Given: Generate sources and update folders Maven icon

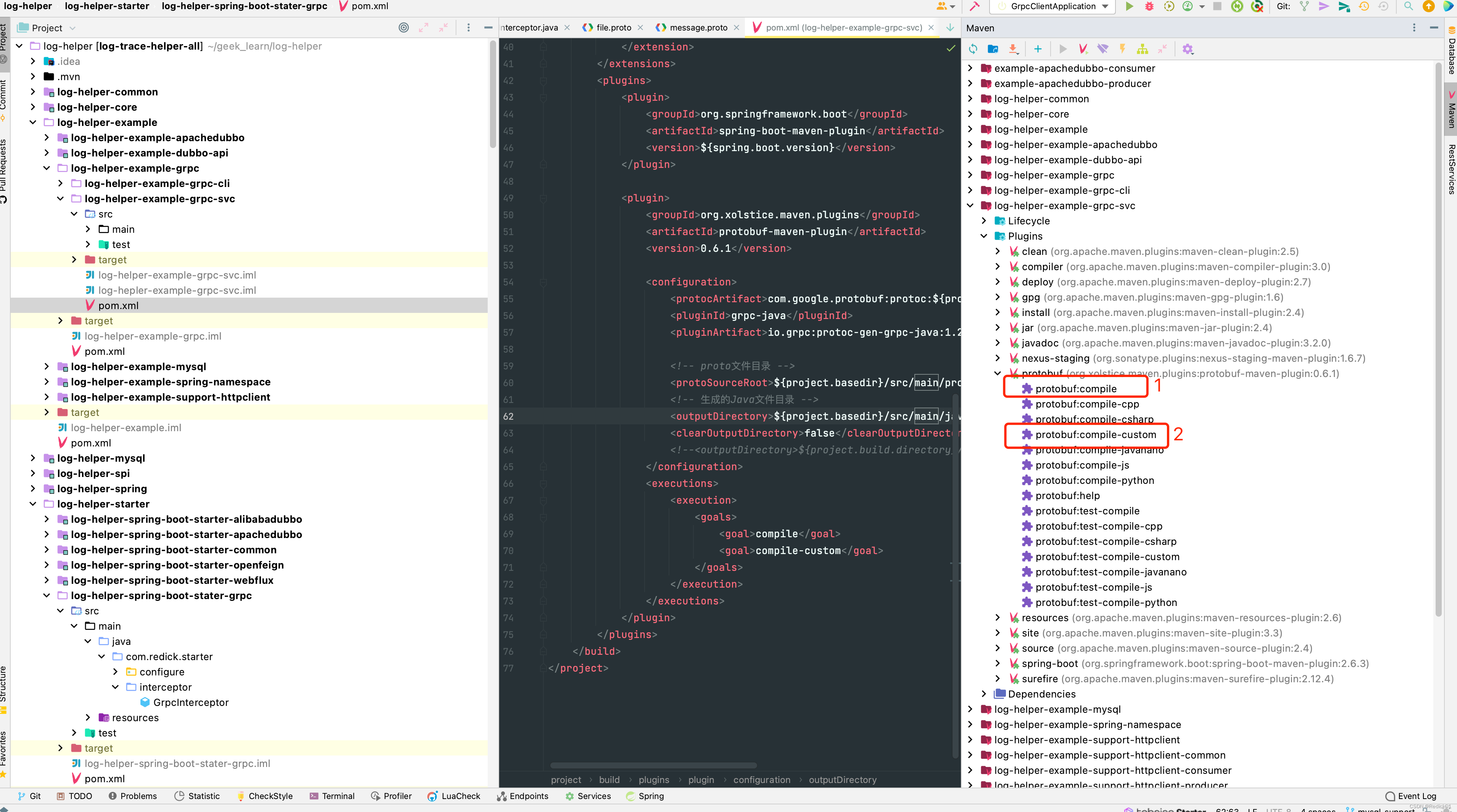Looking at the screenshot, I should tap(993, 49).
